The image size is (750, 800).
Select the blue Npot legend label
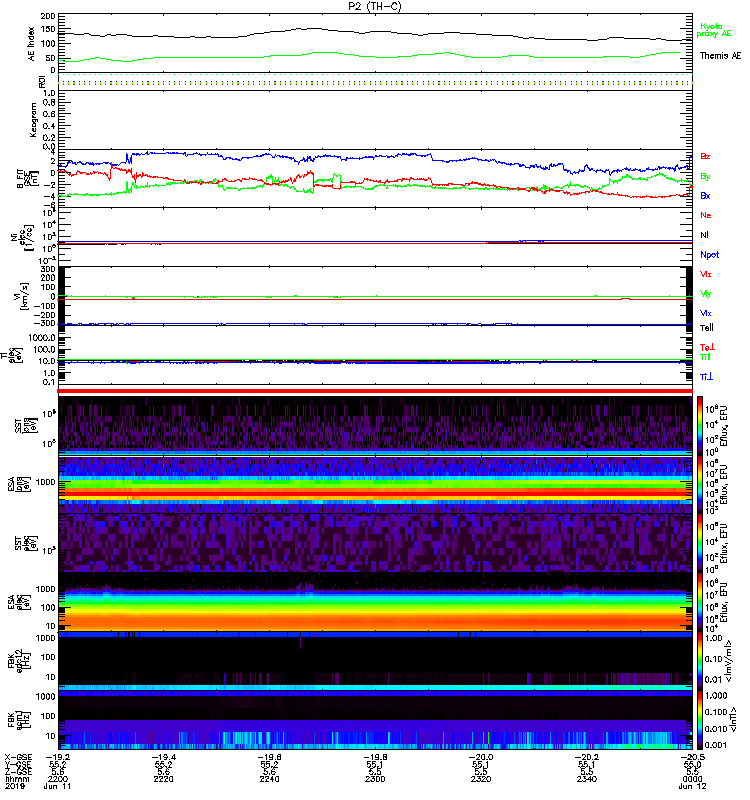click(710, 255)
